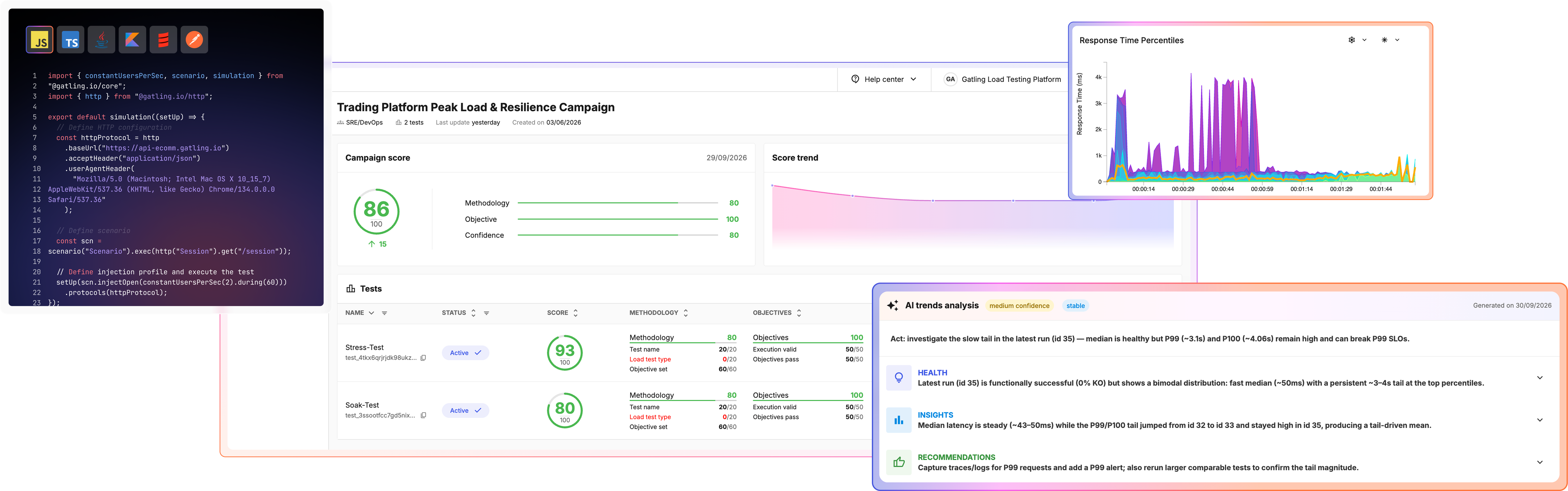Select the JavaScript language icon
The height and width of the screenshot is (491, 1568).
[x=40, y=40]
